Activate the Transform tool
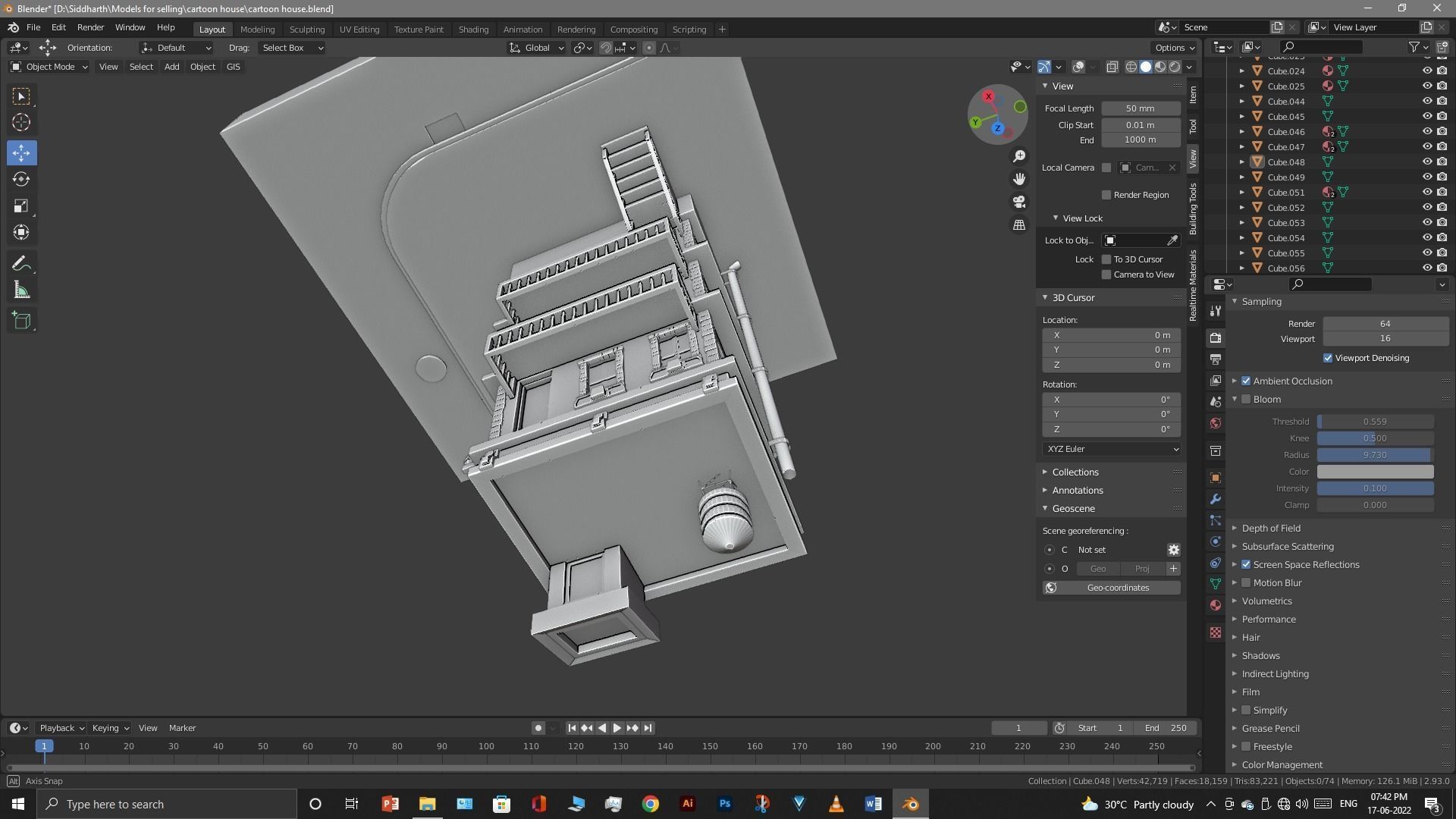The height and width of the screenshot is (819, 1456). tap(21, 233)
